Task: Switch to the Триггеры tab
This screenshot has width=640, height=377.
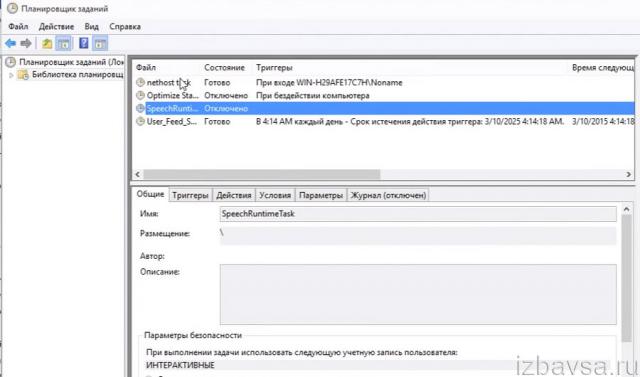Action: coord(190,195)
